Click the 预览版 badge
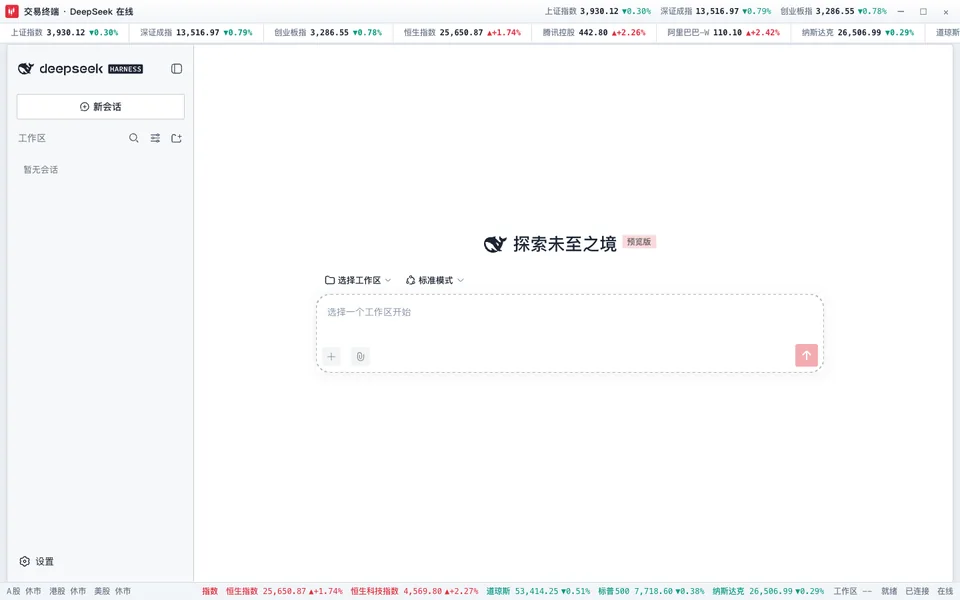This screenshot has width=960, height=600. [x=639, y=242]
